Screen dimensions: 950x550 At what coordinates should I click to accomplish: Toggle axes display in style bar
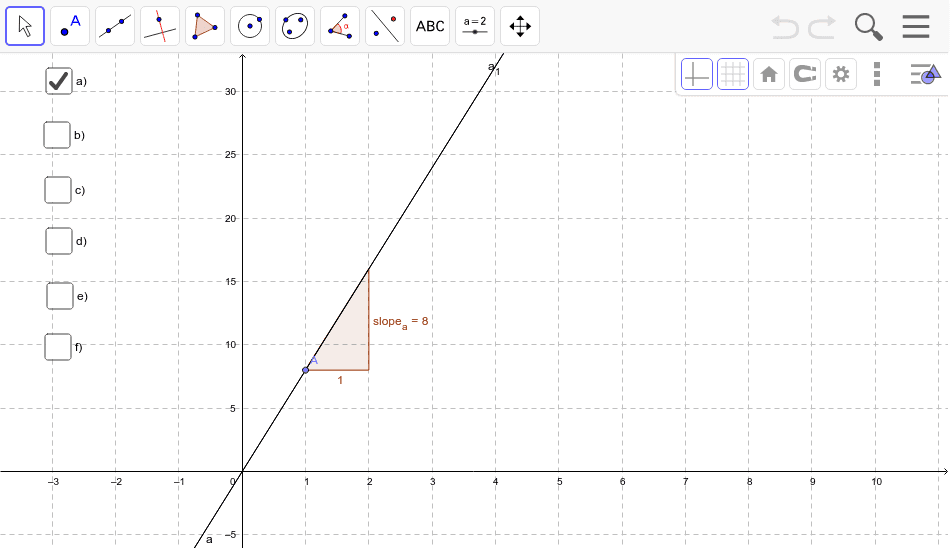tap(697, 75)
